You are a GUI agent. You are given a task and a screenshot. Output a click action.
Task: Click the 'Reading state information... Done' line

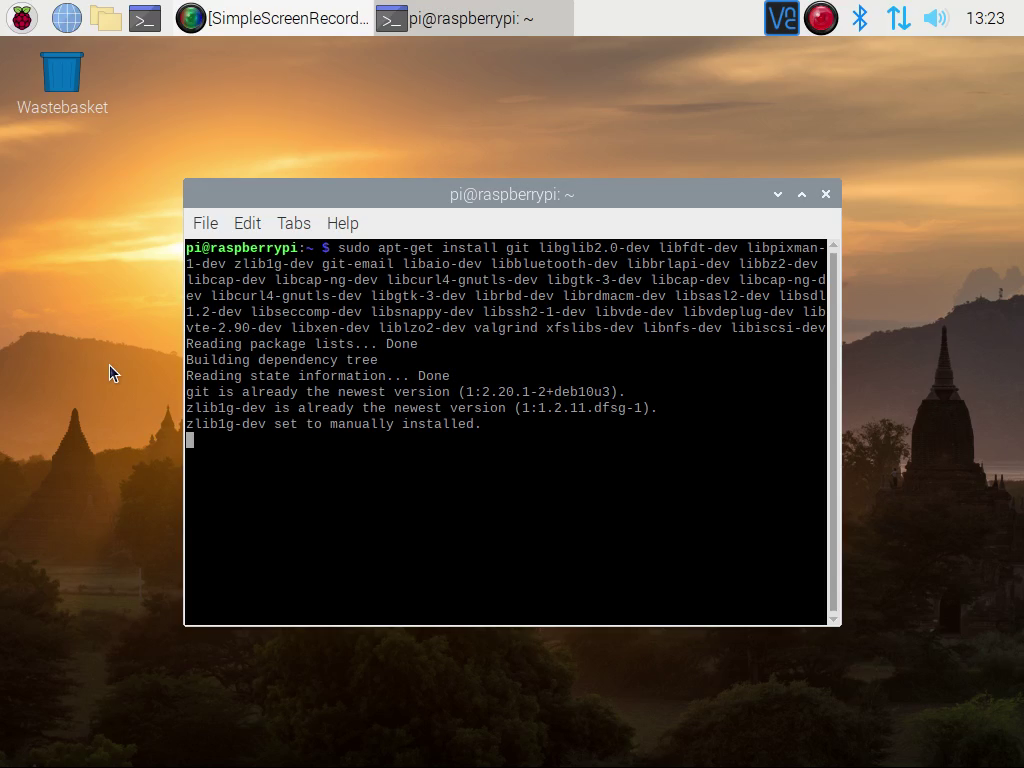tap(317, 376)
